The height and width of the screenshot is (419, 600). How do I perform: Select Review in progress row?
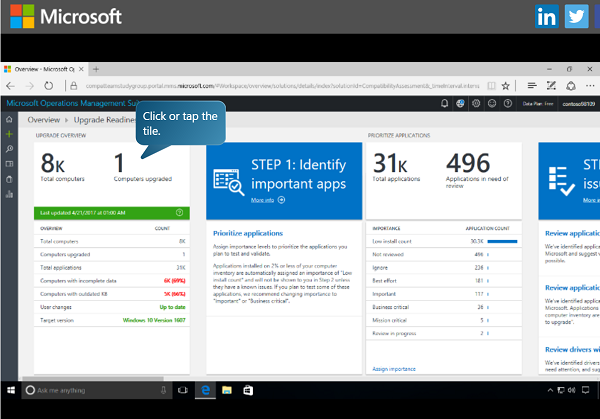pos(444,334)
